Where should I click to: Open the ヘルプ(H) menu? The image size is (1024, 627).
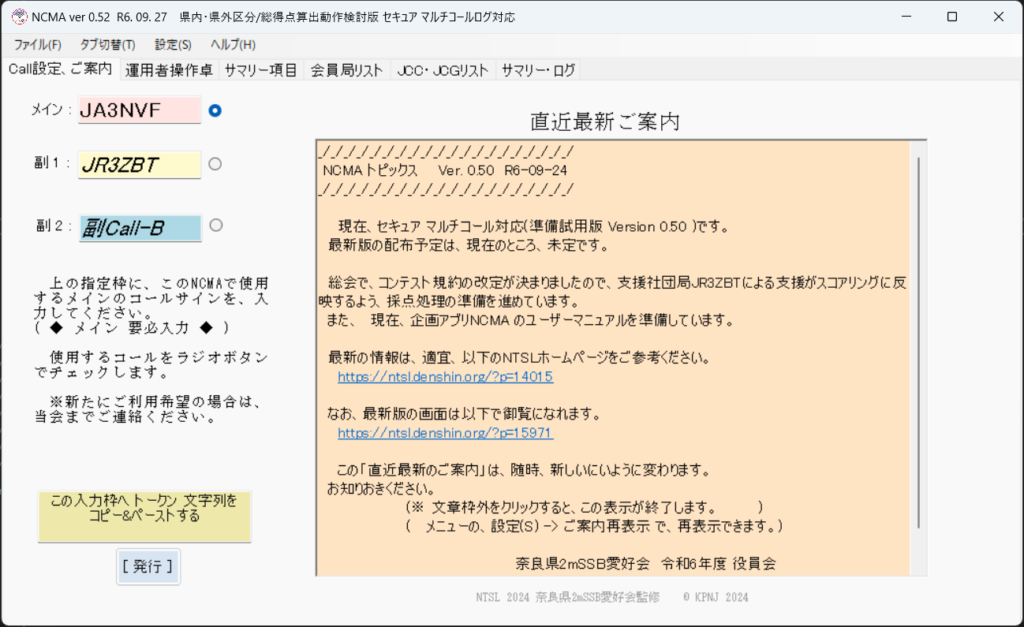click(232, 45)
